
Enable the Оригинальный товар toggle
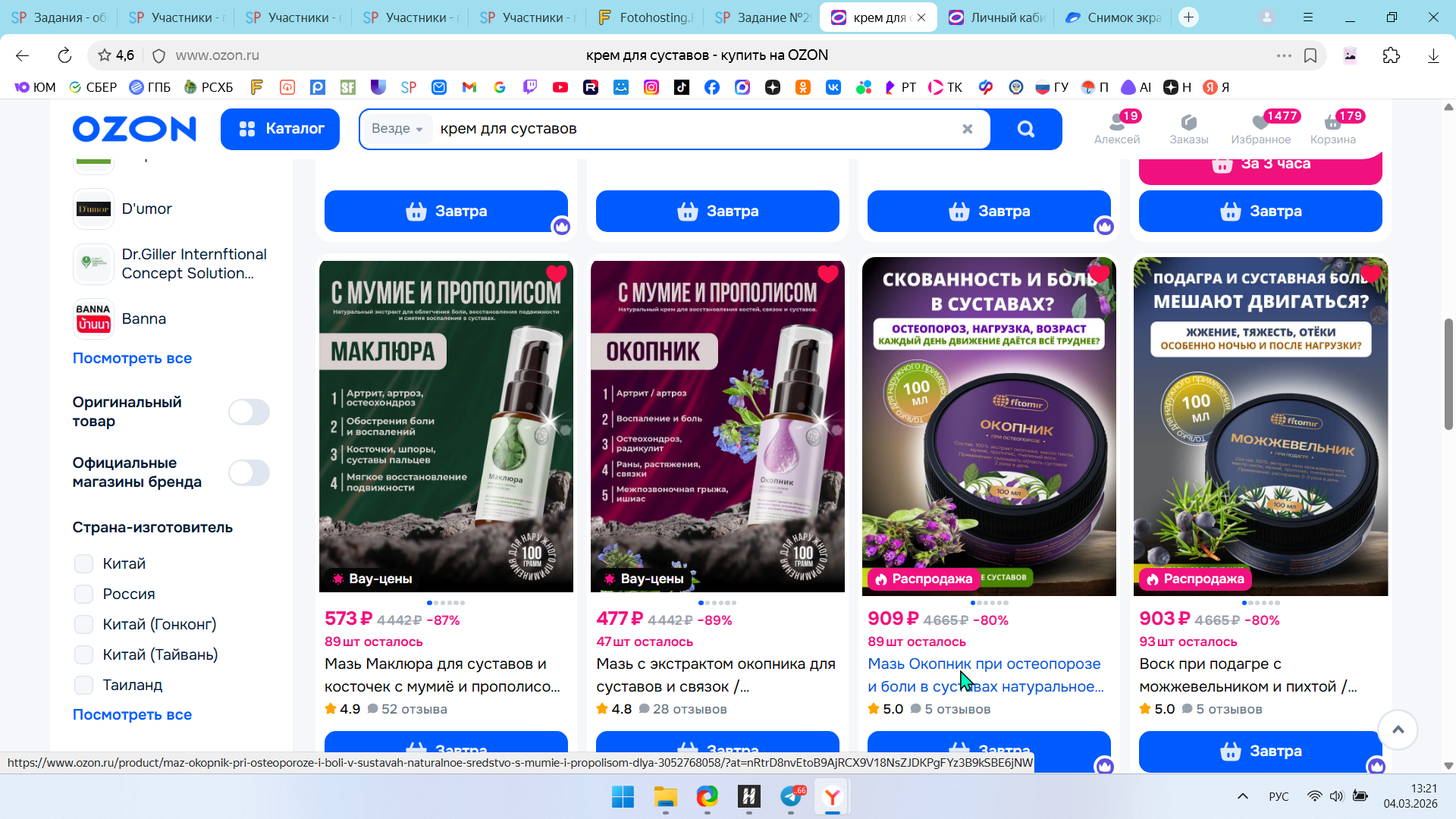click(249, 413)
